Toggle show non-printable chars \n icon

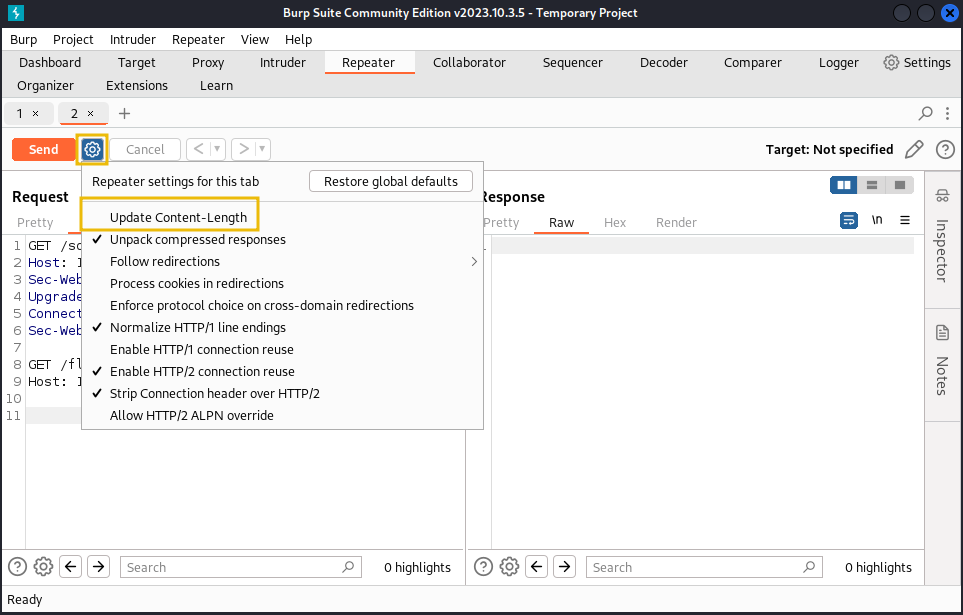tap(877, 220)
